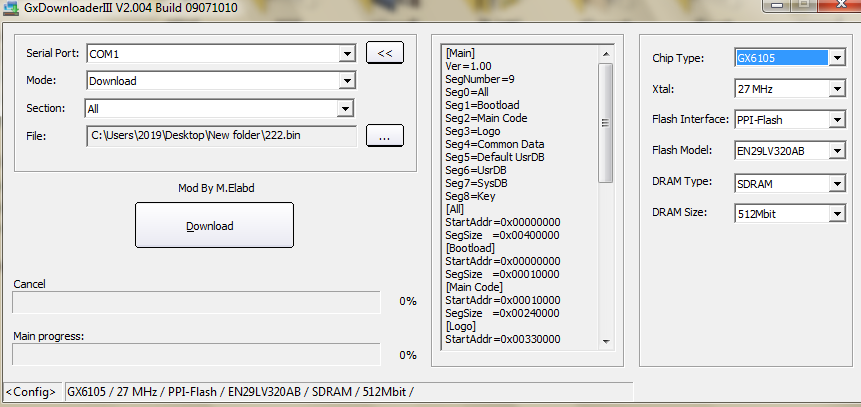
Task: Click the GxDownloaderIII title bar app icon
Action: (10, 8)
